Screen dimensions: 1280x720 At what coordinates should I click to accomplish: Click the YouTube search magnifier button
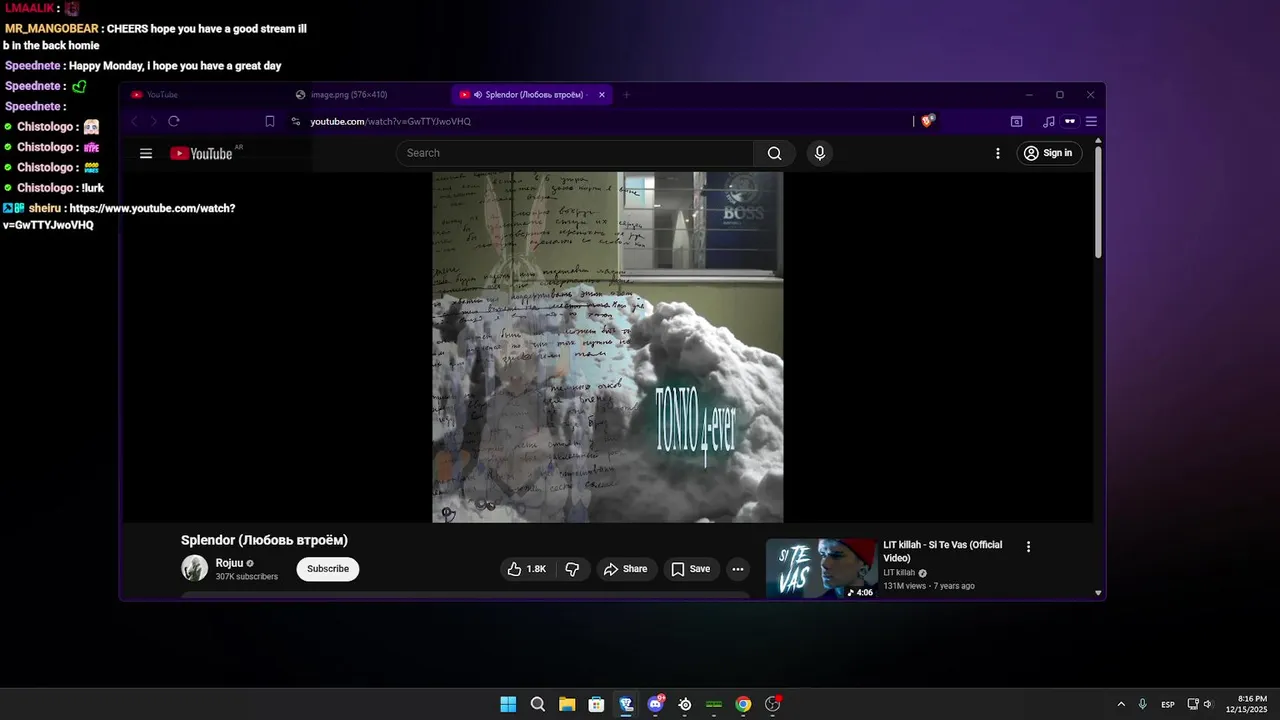point(775,153)
